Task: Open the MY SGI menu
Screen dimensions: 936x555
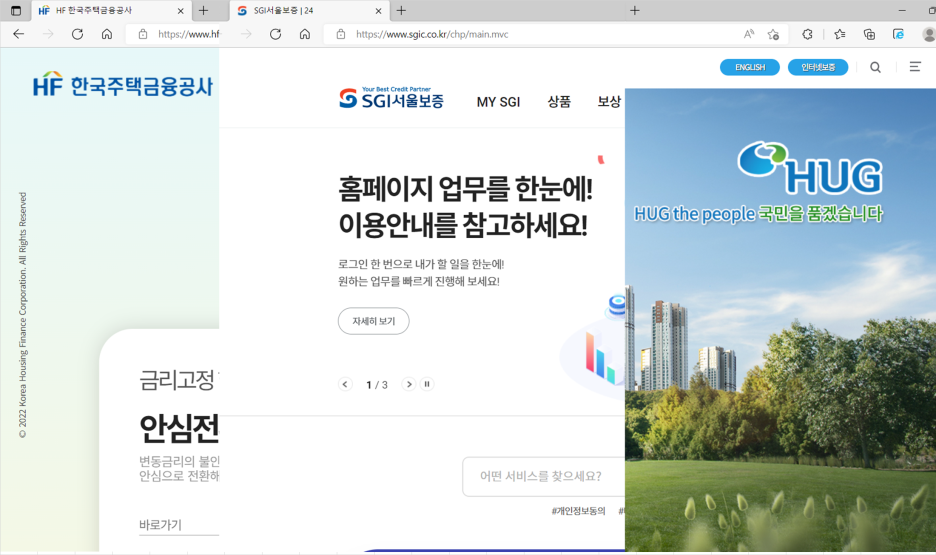Action: (498, 102)
